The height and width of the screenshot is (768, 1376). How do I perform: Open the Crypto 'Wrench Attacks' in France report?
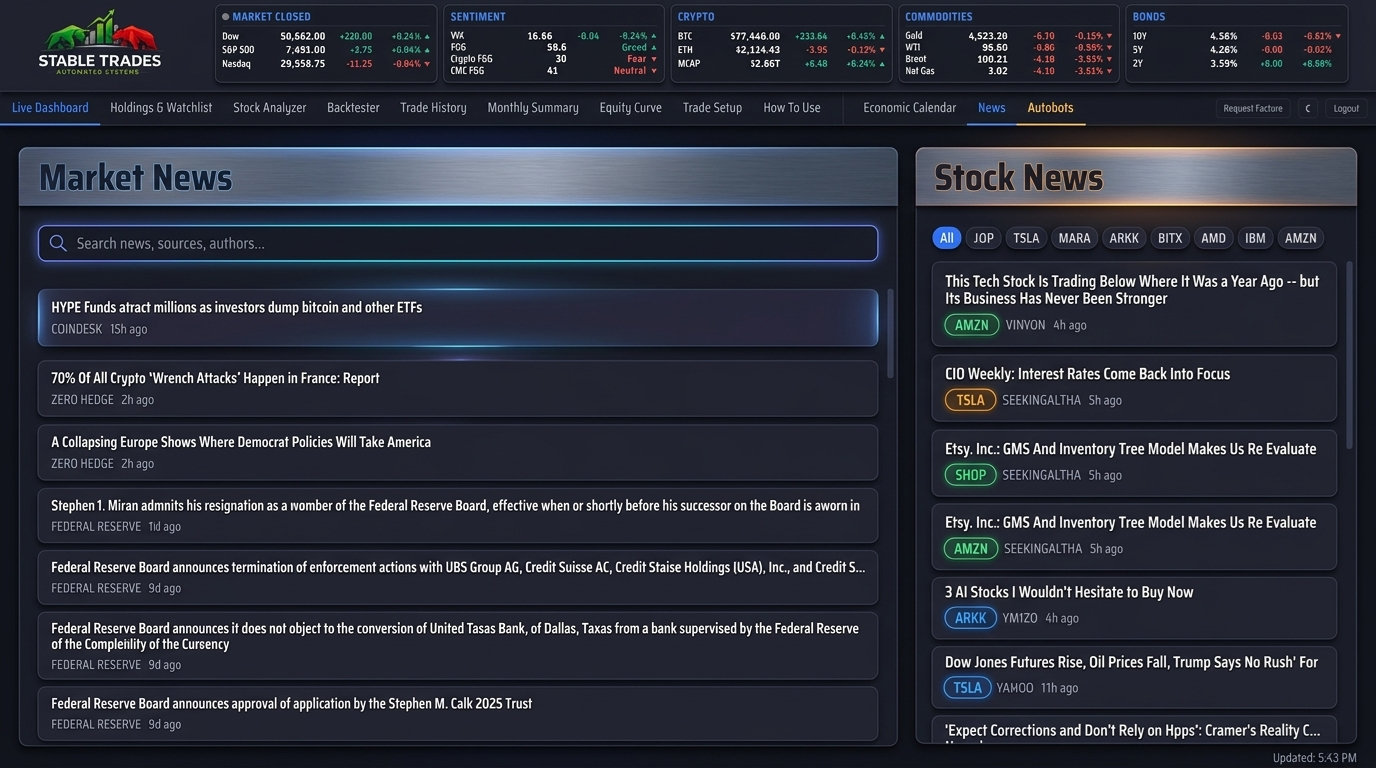click(x=458, y=388)
